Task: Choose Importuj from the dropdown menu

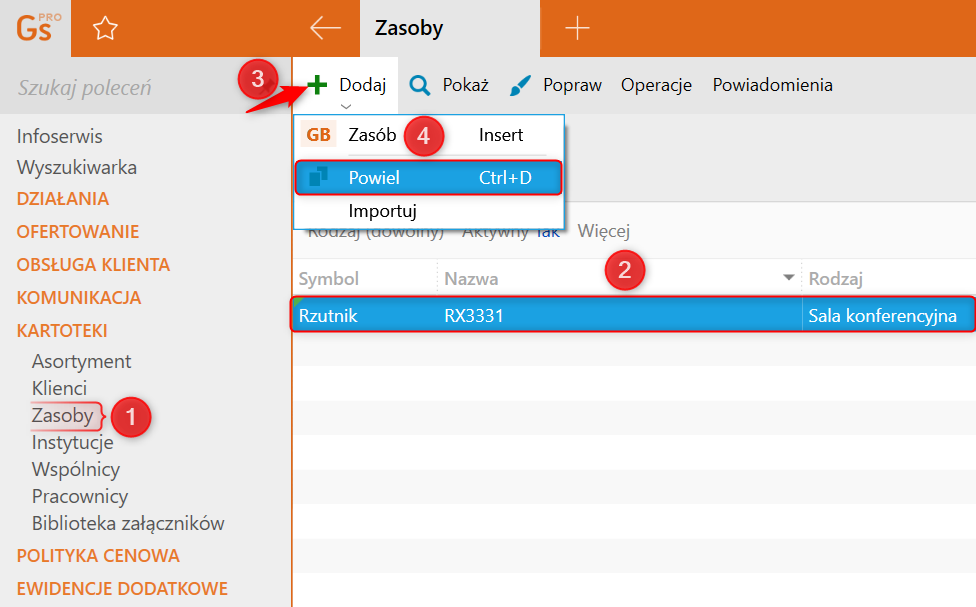Action: tap(382, 211)
